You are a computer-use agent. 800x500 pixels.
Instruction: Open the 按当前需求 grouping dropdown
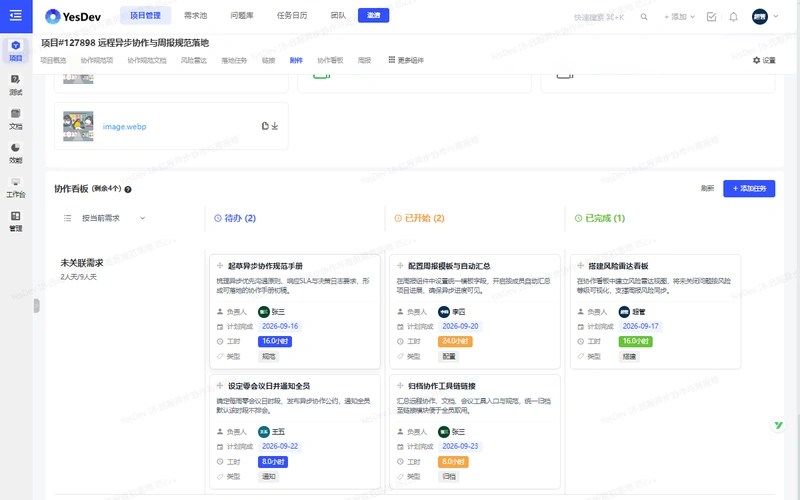coord(105,218)
